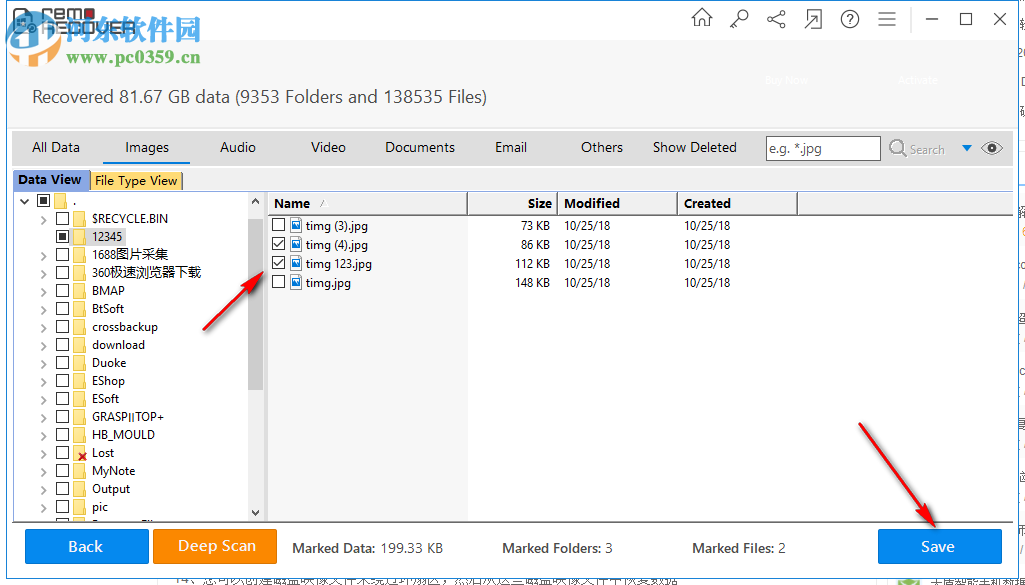The width and height of the screenshot is (1025, 585).
Task: Click the Back button
Action: pyautogui.click(x=86, y=546)
